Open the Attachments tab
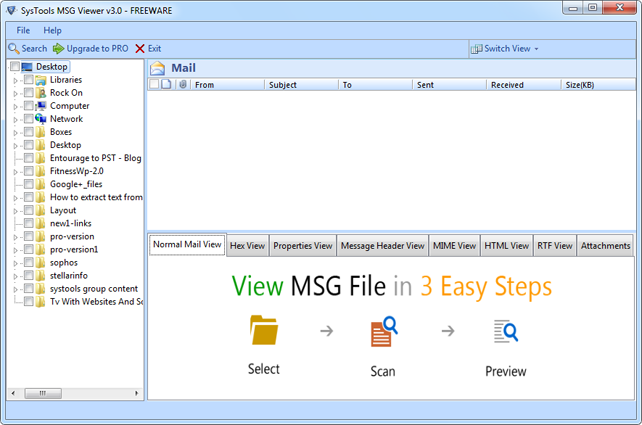The image size is (642, 425). pos(605,246)
